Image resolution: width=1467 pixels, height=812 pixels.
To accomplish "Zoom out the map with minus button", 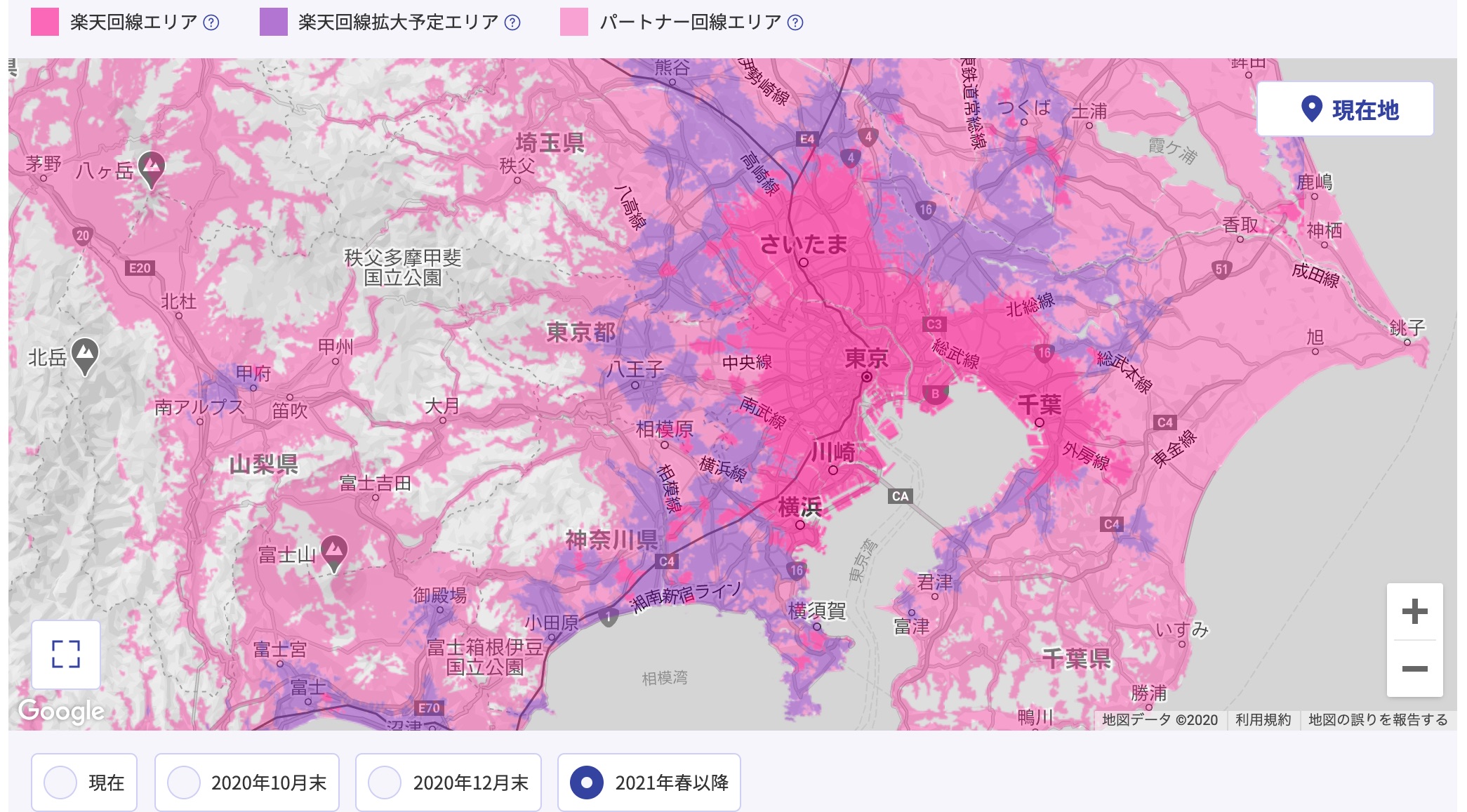I will coord(1414,668).
